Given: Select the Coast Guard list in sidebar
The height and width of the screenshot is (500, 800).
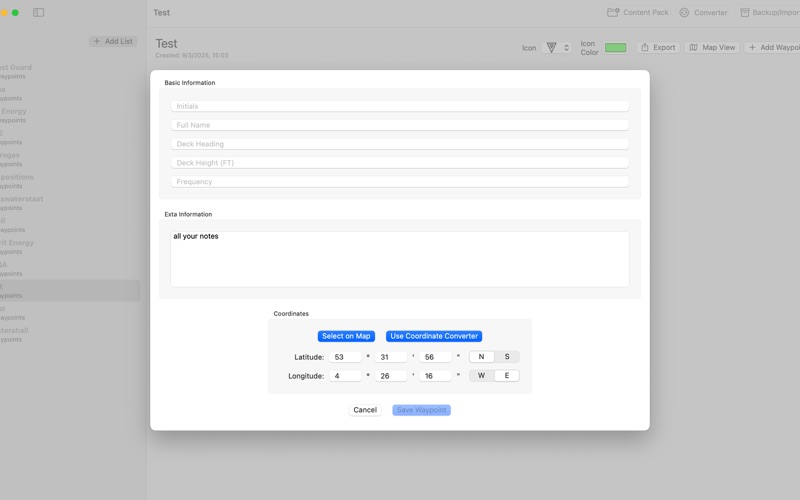Looking at the screenshot, I should tap(70, 71).
